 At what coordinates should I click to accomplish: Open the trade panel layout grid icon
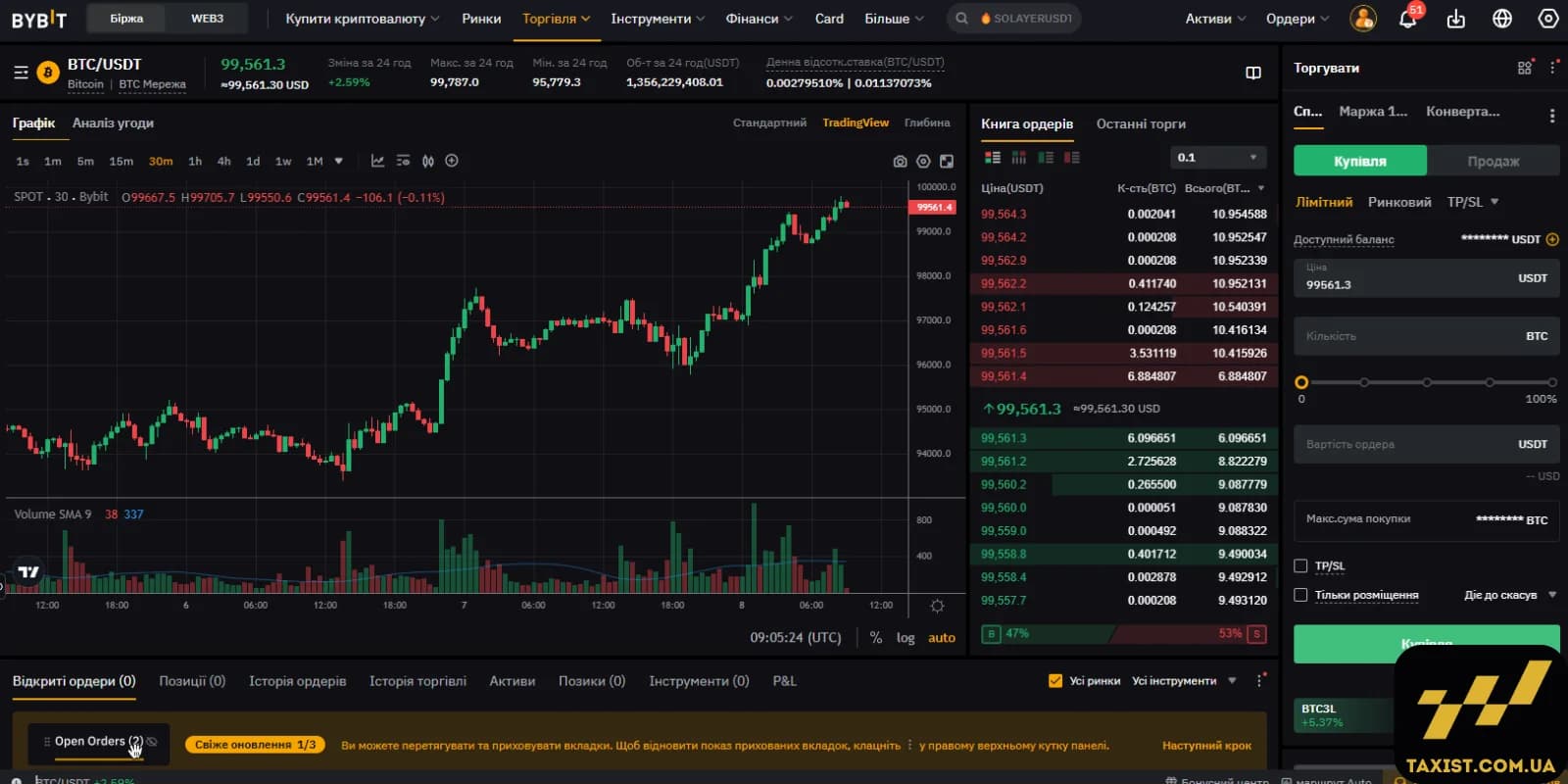[1524, 68]
